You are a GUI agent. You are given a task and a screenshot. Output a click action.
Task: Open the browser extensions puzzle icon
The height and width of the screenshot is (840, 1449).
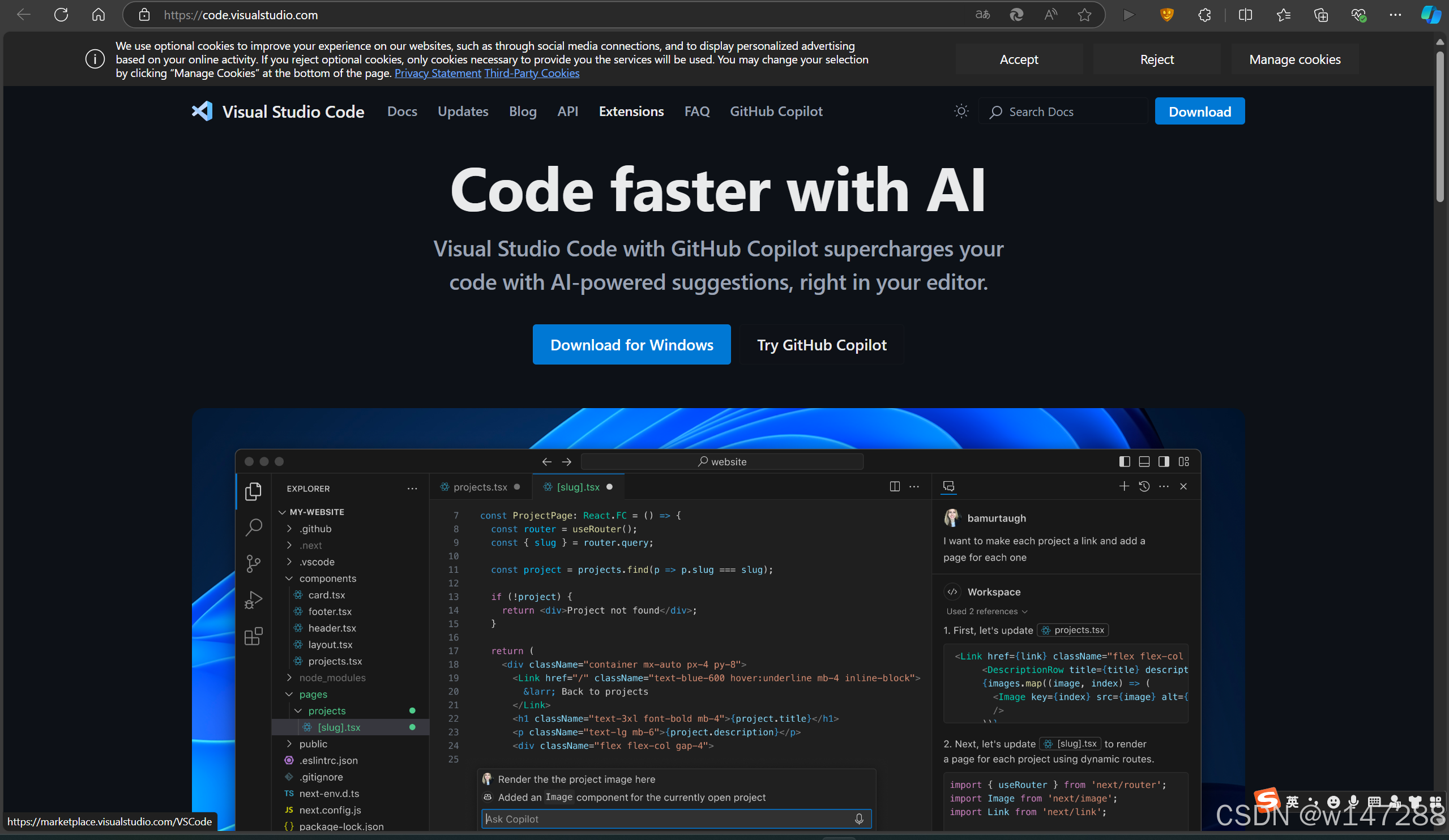(1204, 15)
